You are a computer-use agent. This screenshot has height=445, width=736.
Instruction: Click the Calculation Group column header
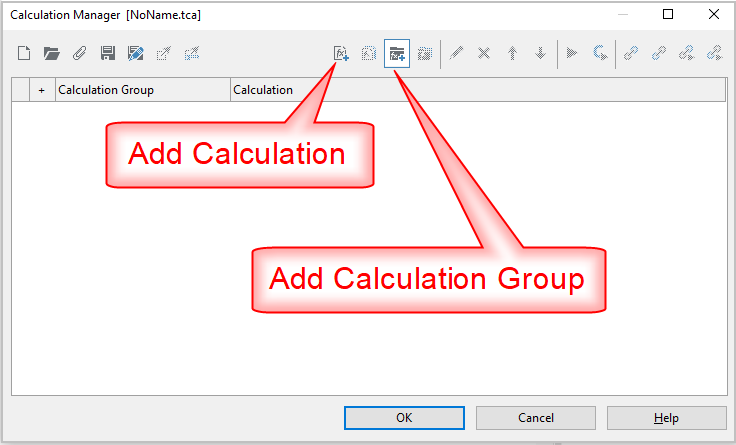click(x=142, y=90)
